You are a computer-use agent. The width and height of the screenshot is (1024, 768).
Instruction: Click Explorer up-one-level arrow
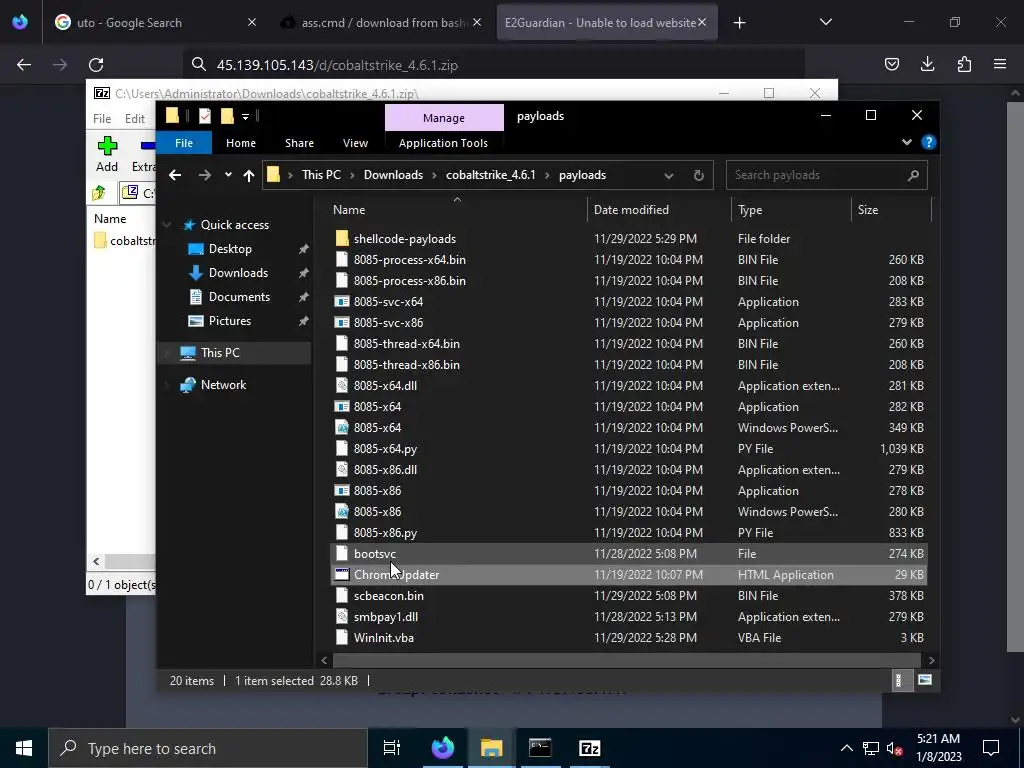(x=249, y=175)
